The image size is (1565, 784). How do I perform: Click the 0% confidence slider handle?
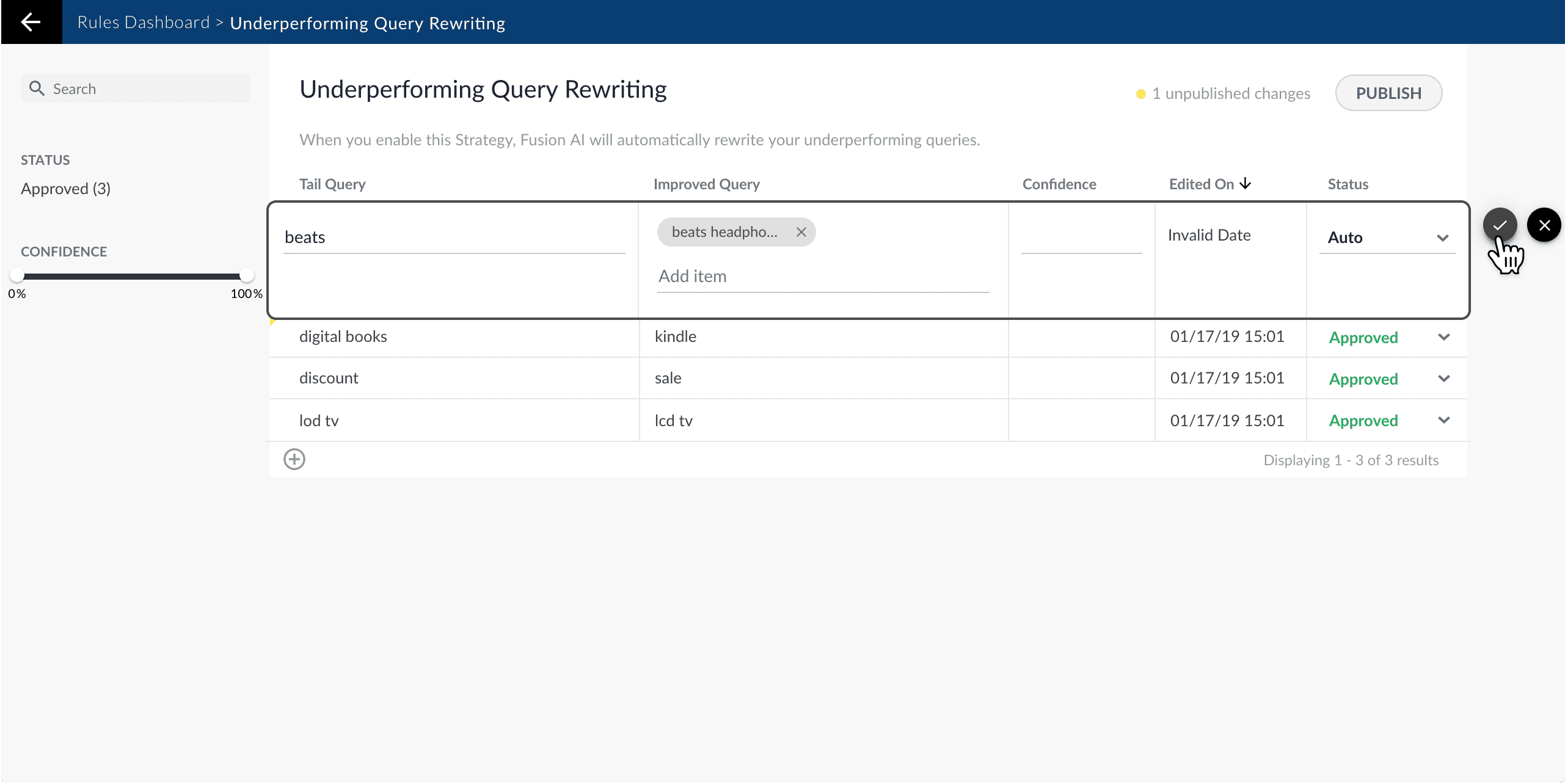[17, 275]
